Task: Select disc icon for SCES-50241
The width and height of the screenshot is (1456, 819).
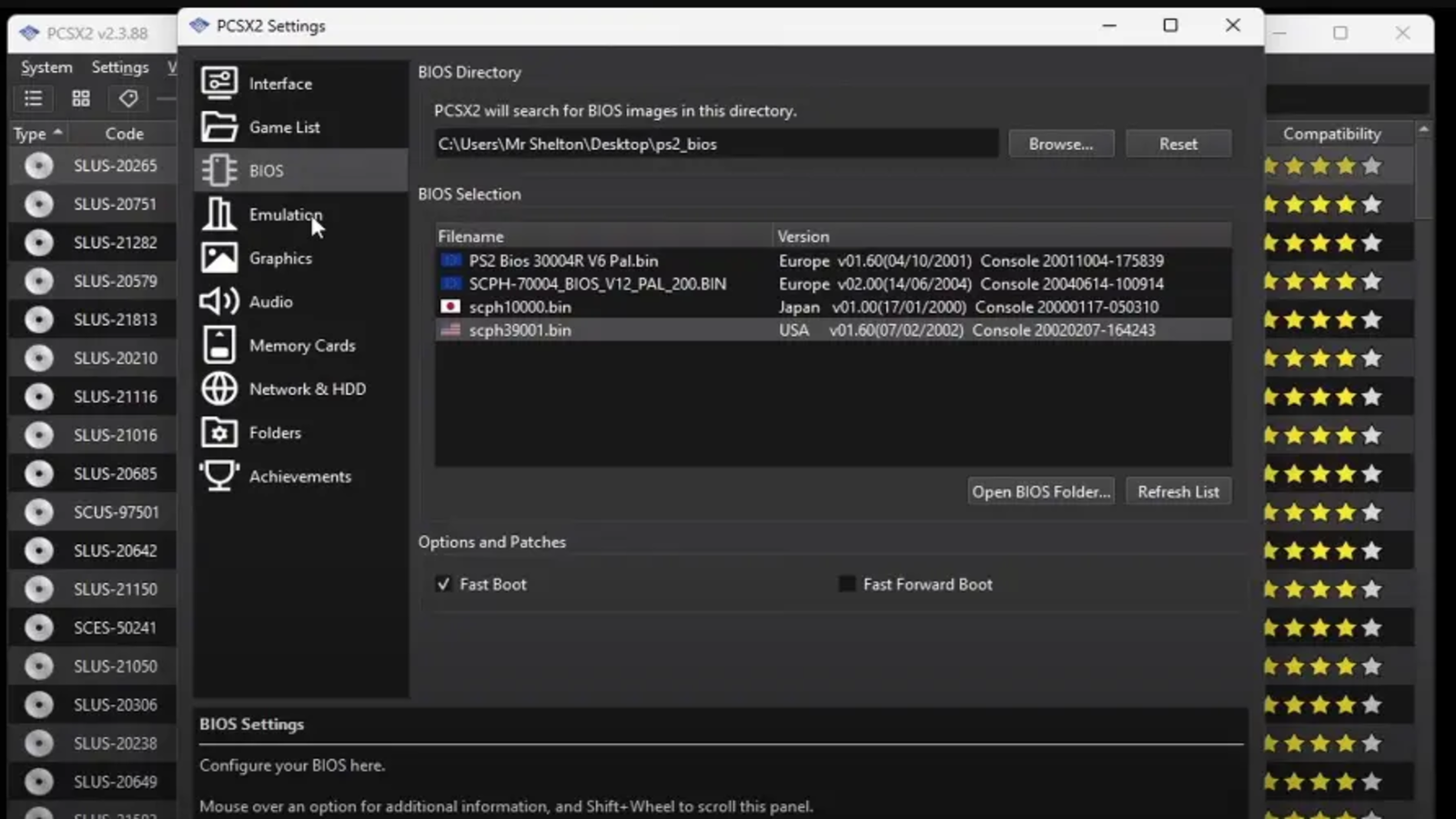Action: pyautogui.click(x=38, y=628)
